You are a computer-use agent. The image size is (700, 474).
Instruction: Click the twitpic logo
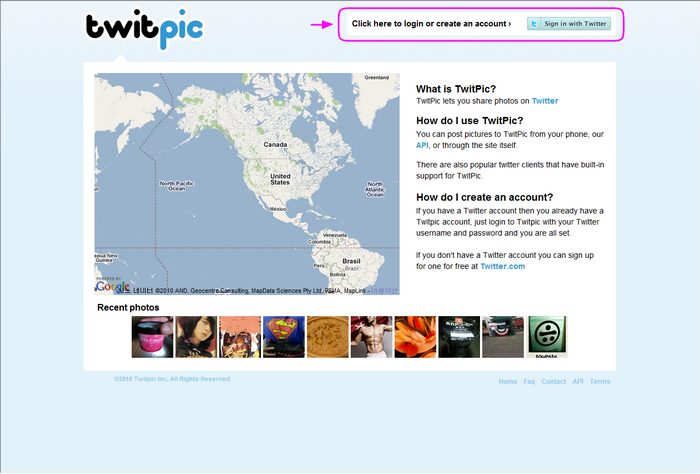pos(144,29)
